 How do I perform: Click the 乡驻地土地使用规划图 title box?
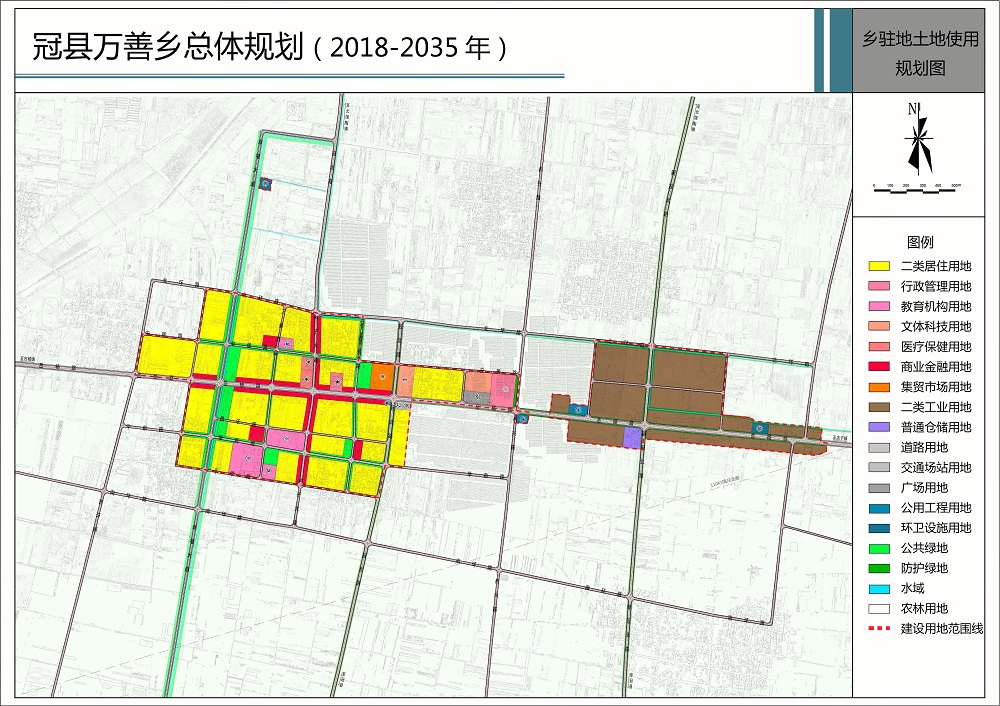click(919, 54)
